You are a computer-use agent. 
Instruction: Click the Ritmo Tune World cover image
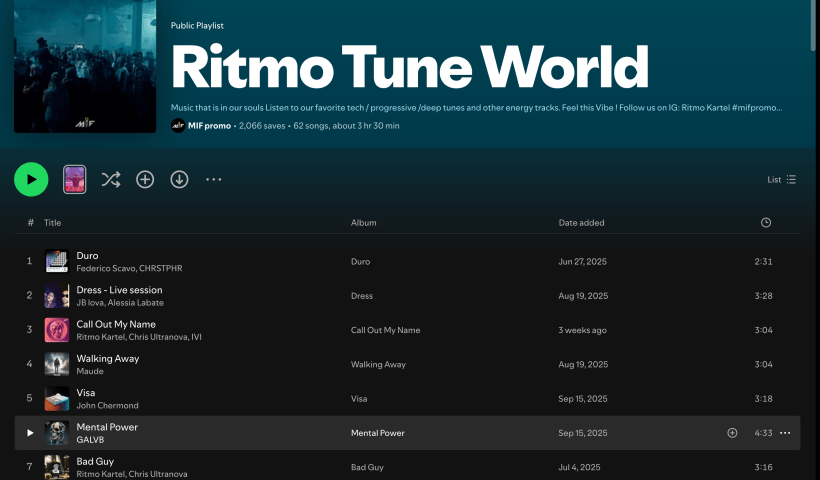[x=85, y=66]
